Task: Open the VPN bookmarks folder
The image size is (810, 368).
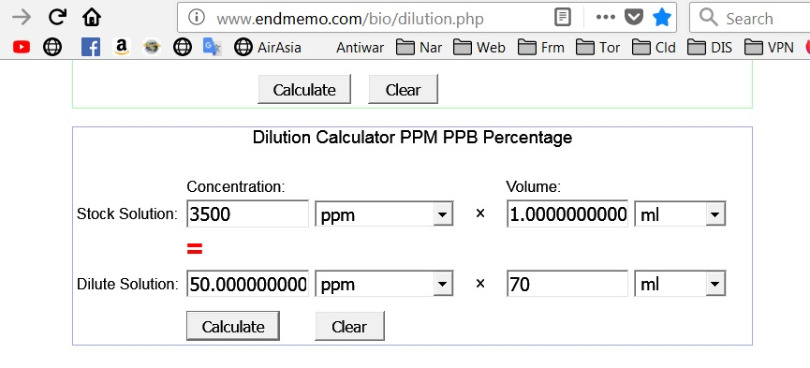Action: tap(769, 48)
